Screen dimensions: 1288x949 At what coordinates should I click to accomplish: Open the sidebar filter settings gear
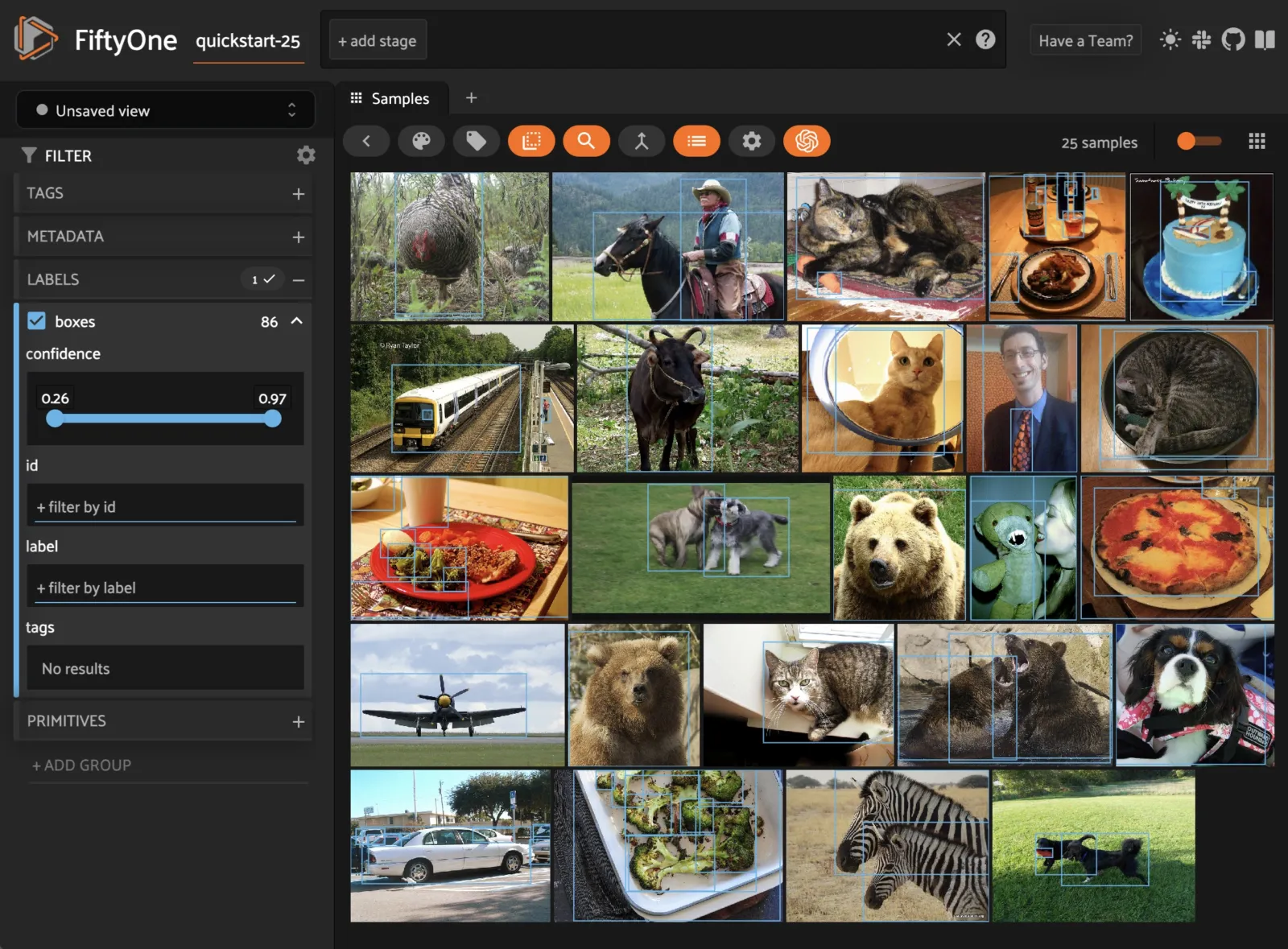coord(306,155)
